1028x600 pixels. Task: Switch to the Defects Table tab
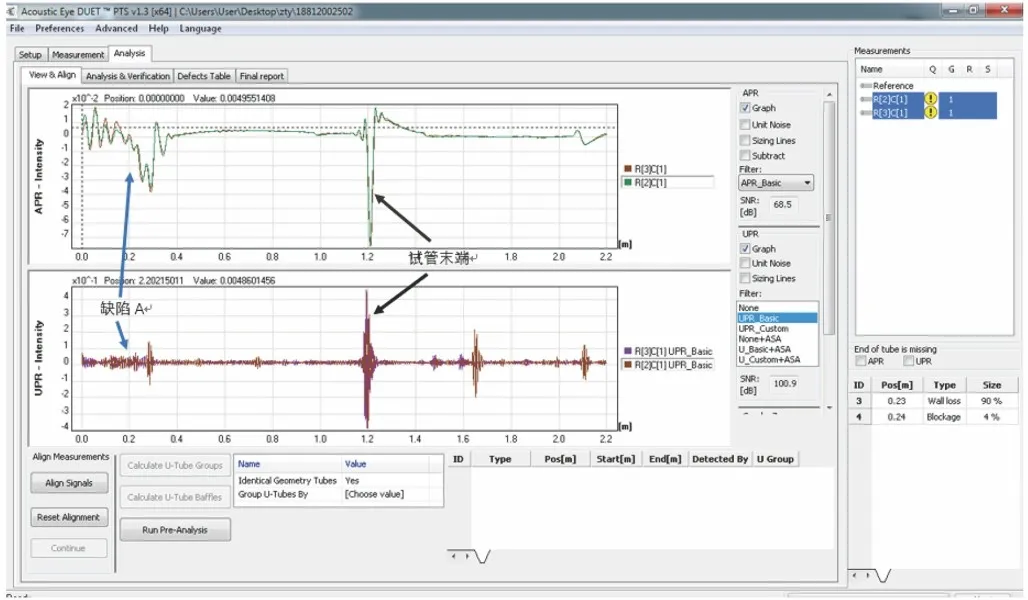click(205, 76)
